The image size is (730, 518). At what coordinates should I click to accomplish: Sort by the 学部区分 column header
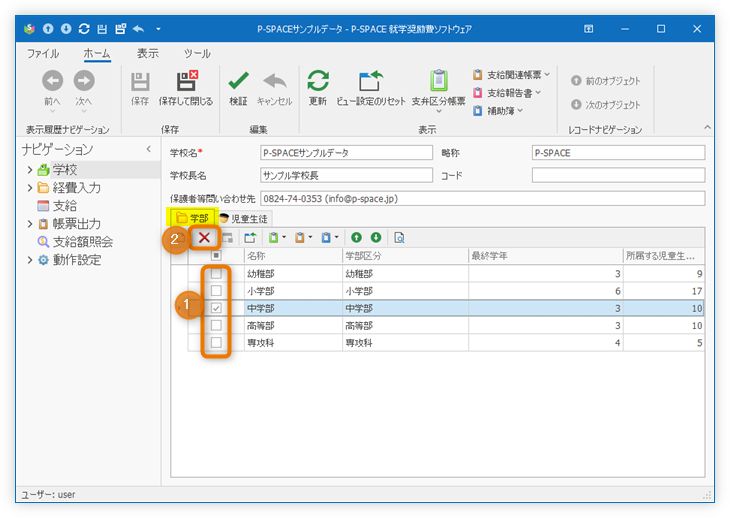[x=406, y=256]
